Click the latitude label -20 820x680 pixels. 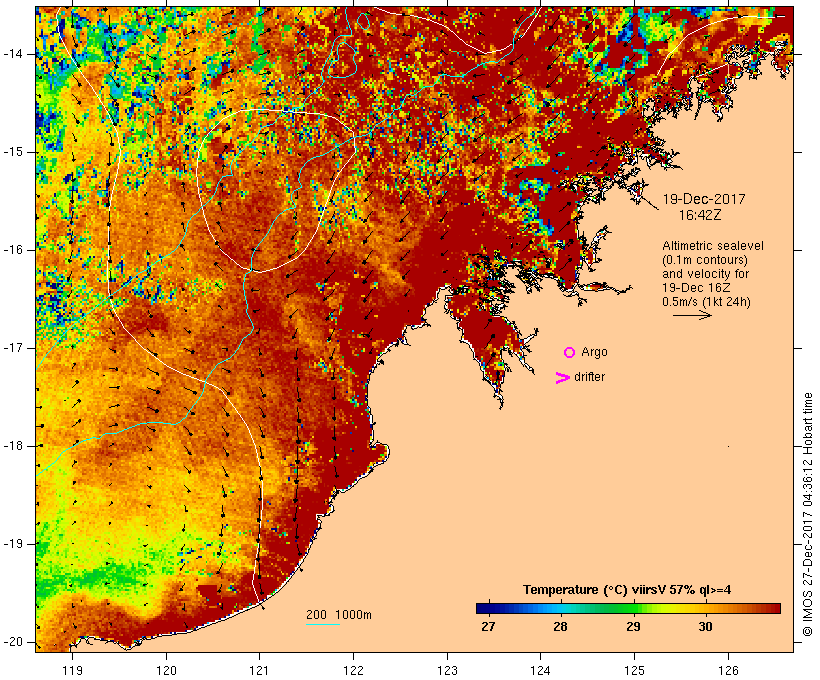tap(13, 642)
